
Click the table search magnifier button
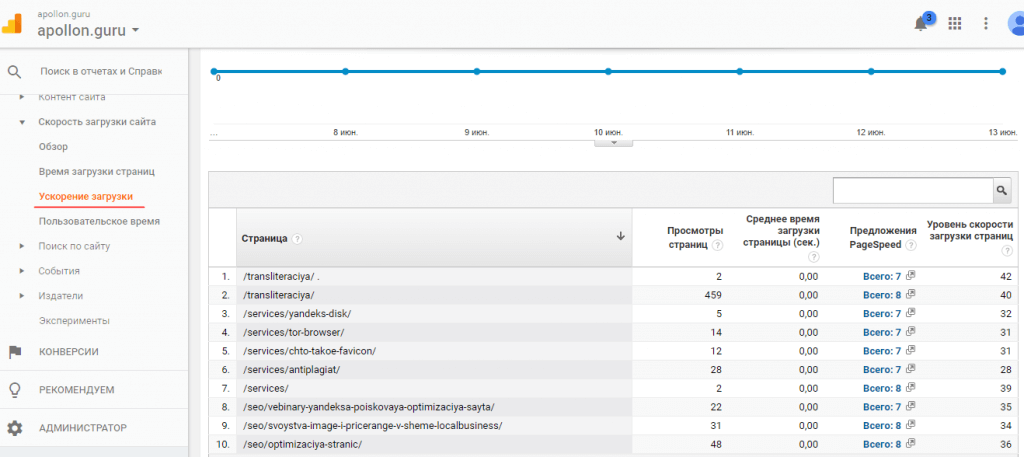[x=1000, y=190]
